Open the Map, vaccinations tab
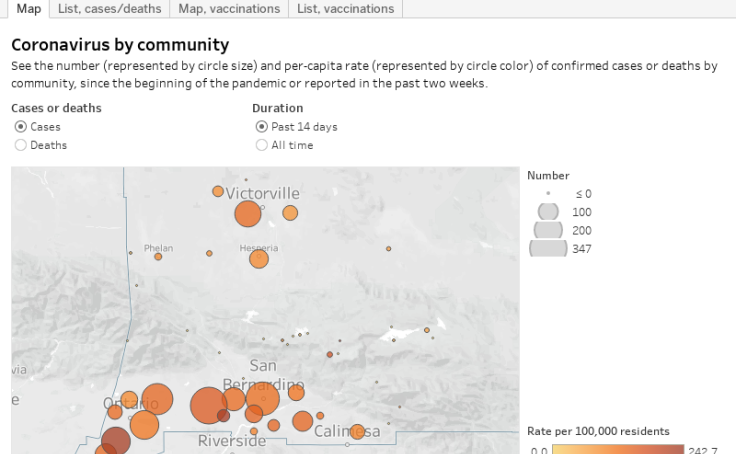The image size is (736, 454). [229, 9]
